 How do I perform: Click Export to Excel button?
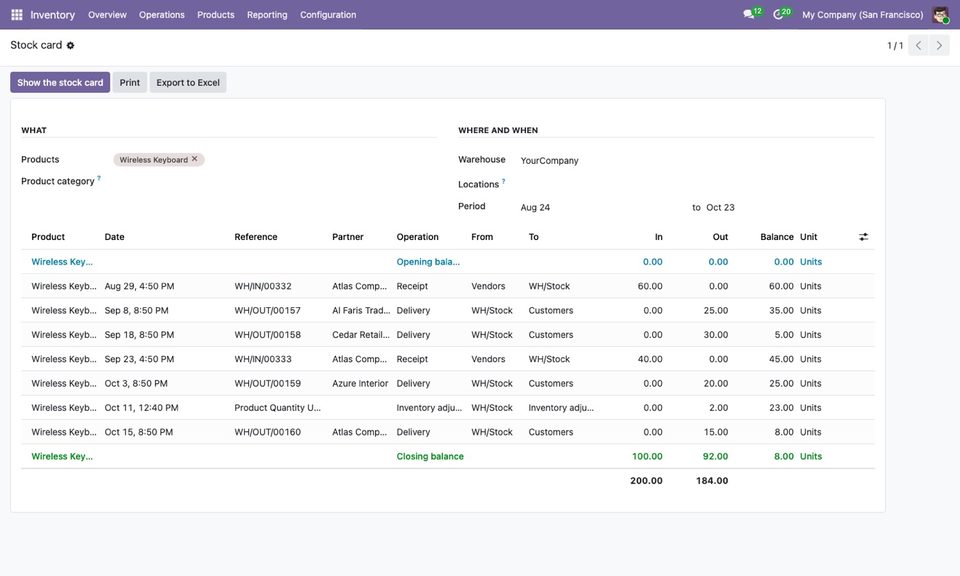(188, 83)
